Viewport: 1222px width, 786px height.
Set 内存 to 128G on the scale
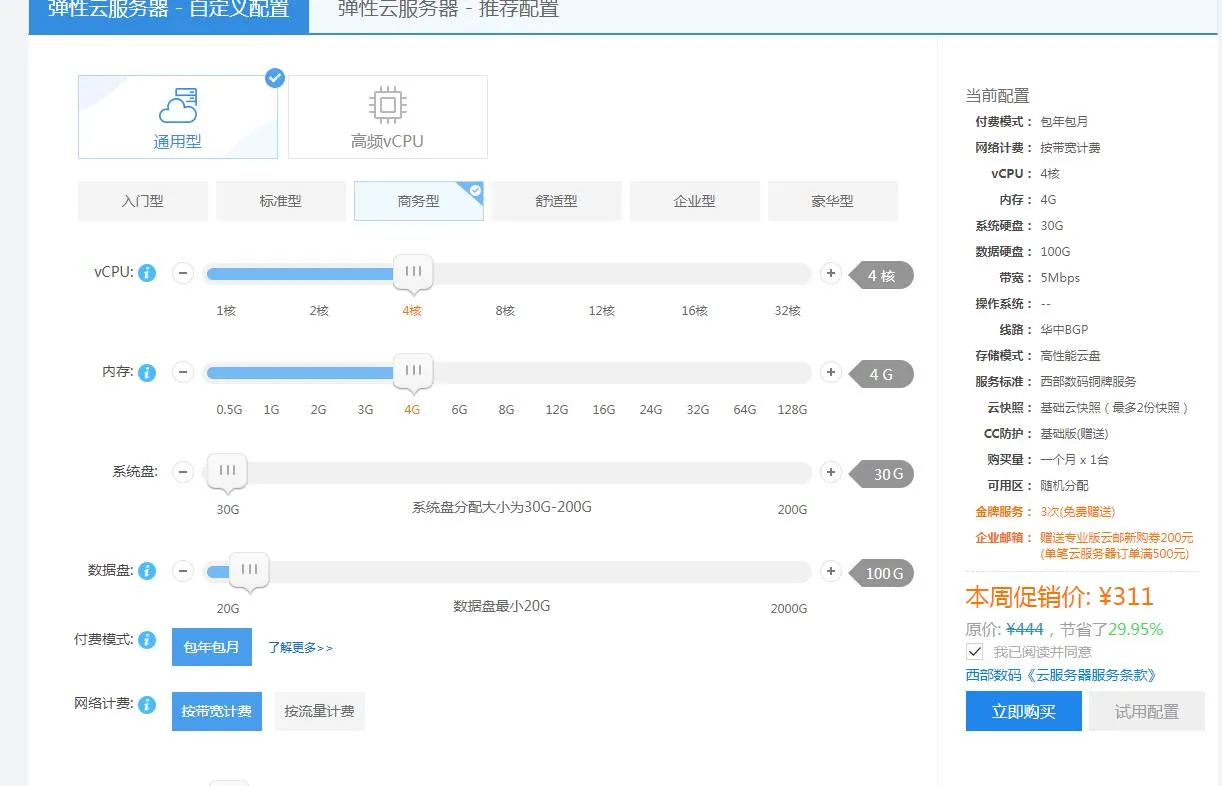792,410
